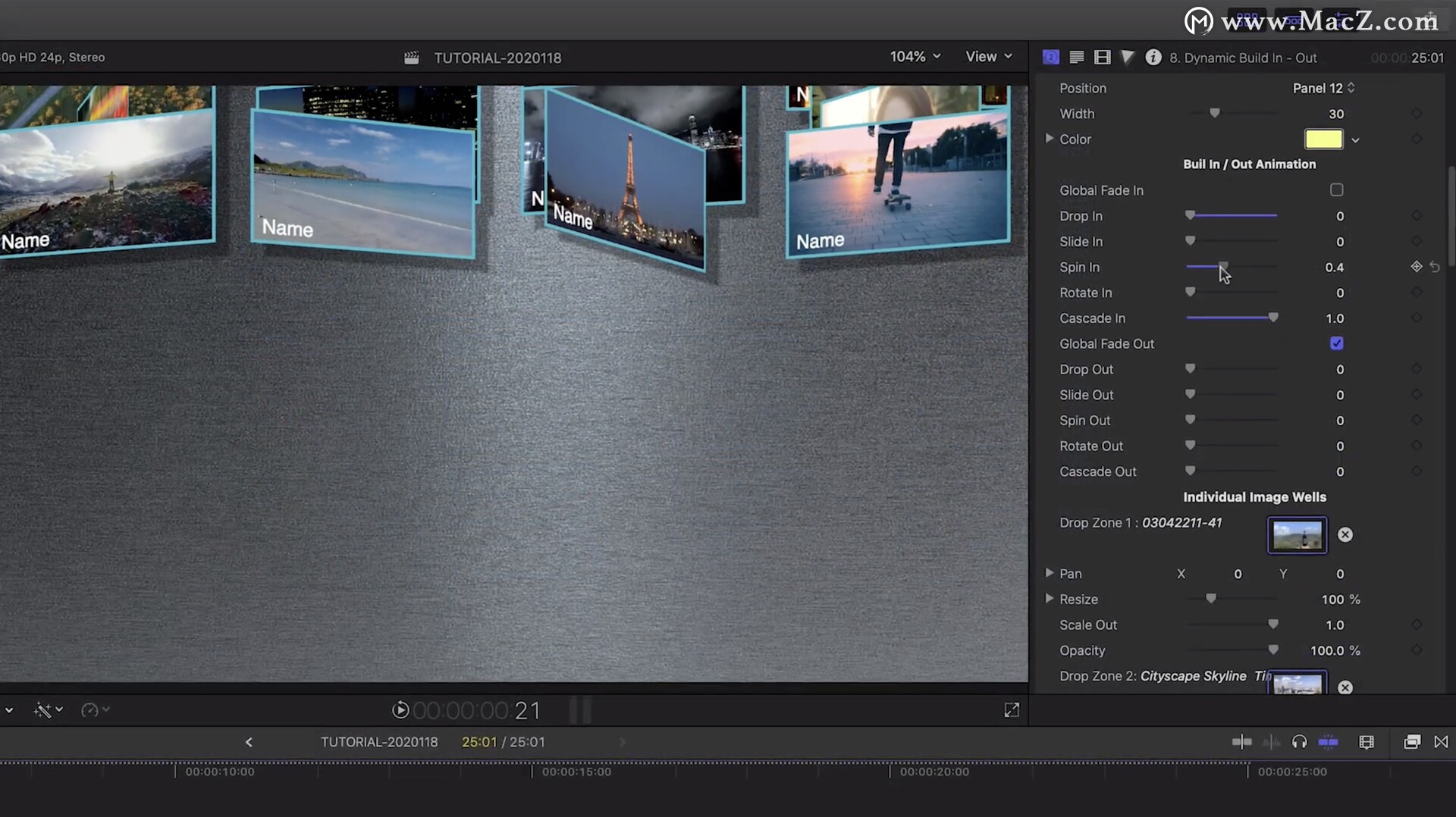Image resolution: width=1456 pixels, height=817 pixels.
Task: Select the Eiffel Tower panel image
Action: coord(625,179)
